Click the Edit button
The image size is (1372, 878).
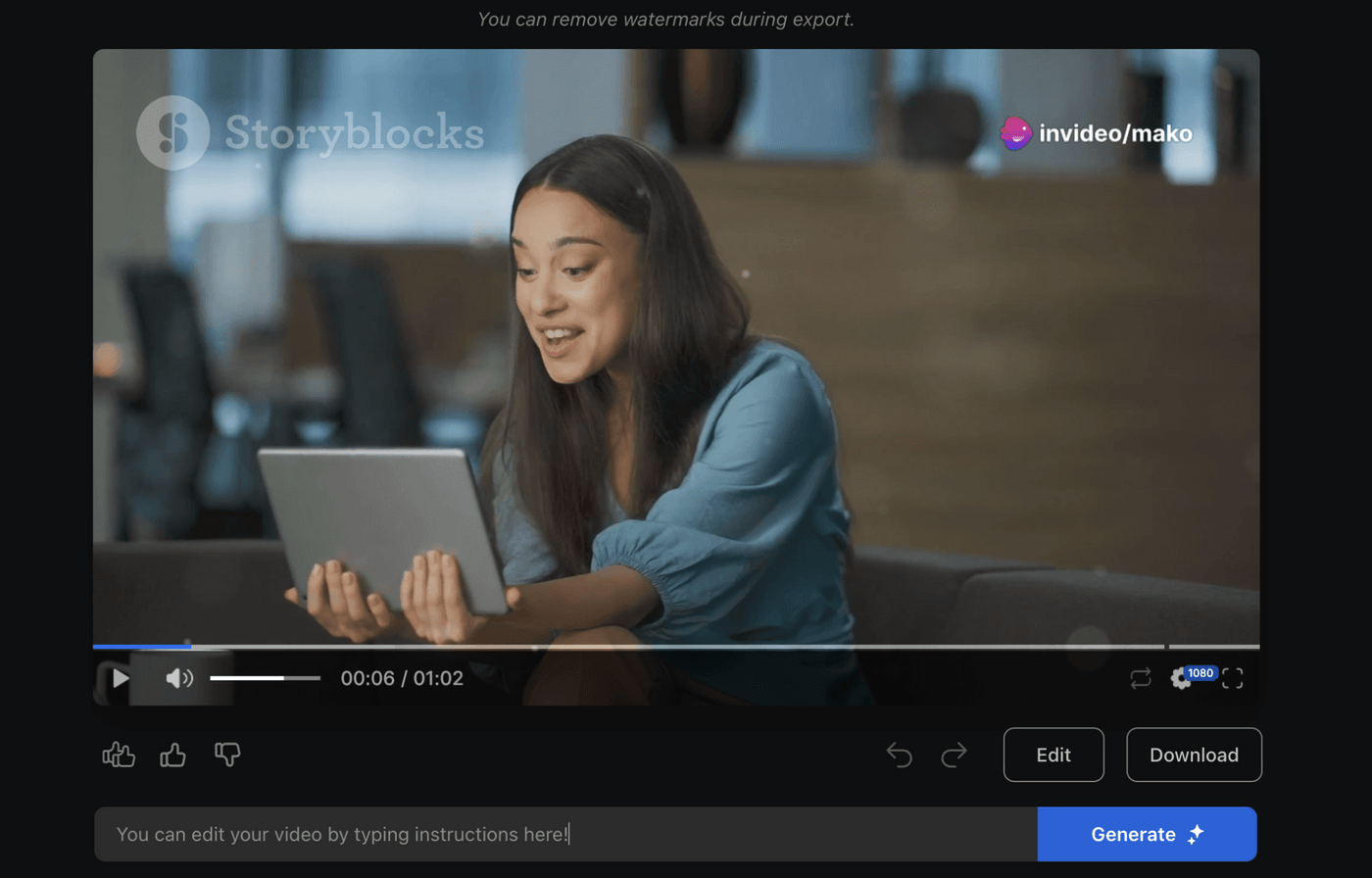coord(1053,755)
